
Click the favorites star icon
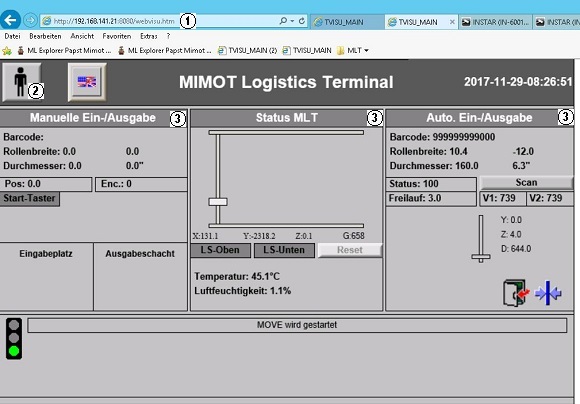pos(7,51)
